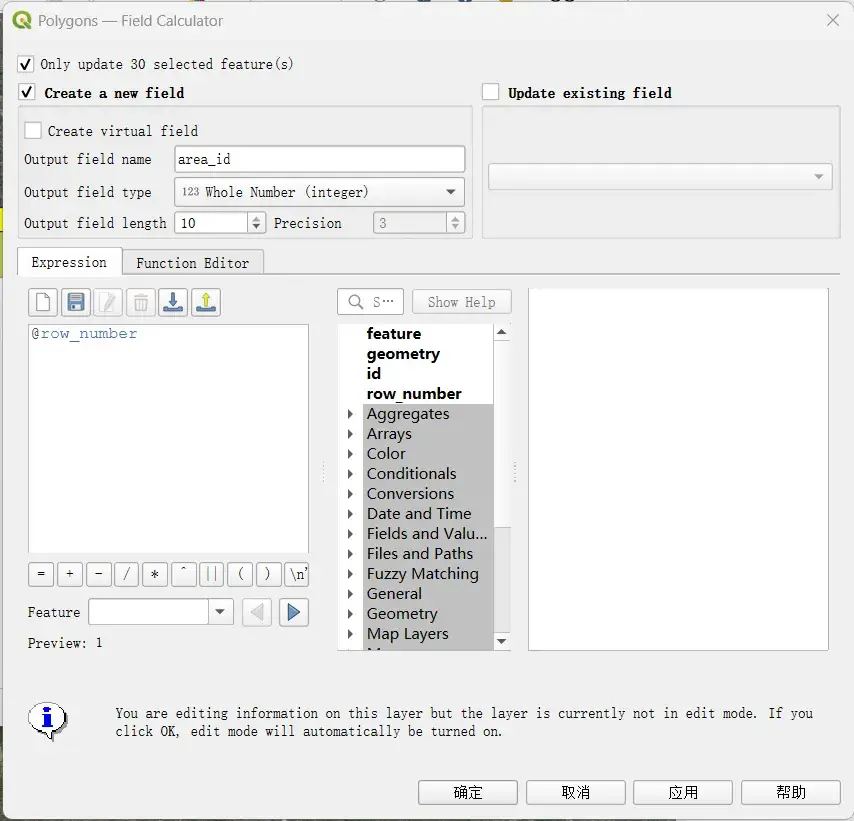Screen dimensions: 854x821
Task: Click the edit stored expression pencil icon
Action: click(x=108, y=302)
